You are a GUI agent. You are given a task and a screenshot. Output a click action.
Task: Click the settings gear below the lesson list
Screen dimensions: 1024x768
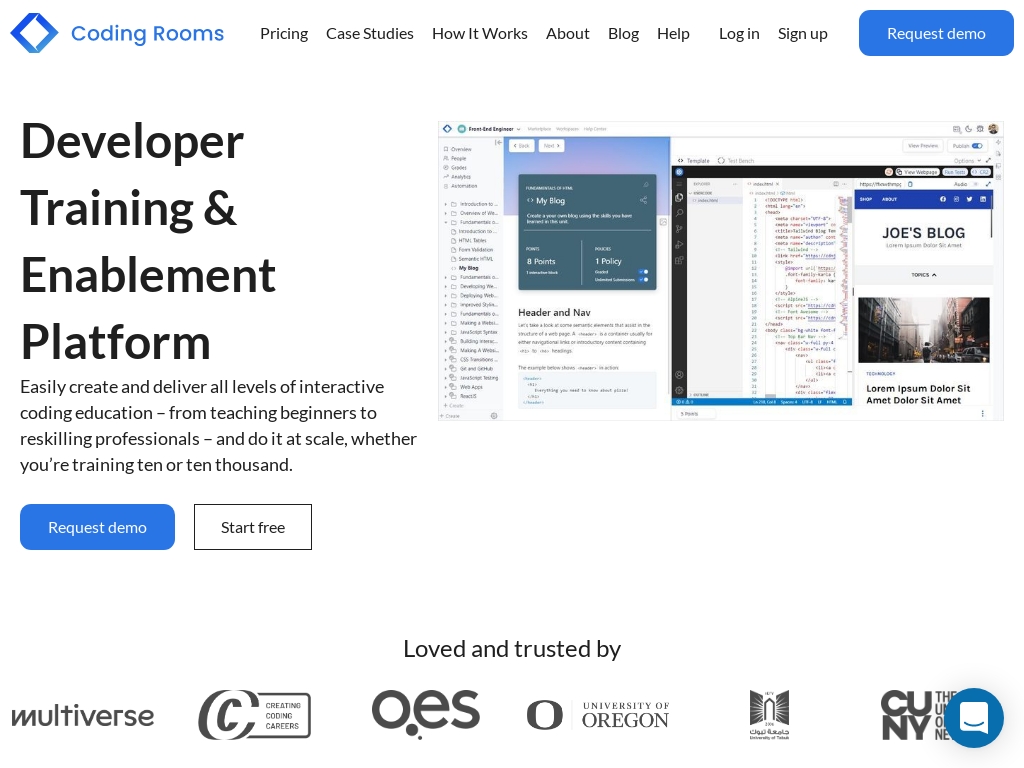492,415
